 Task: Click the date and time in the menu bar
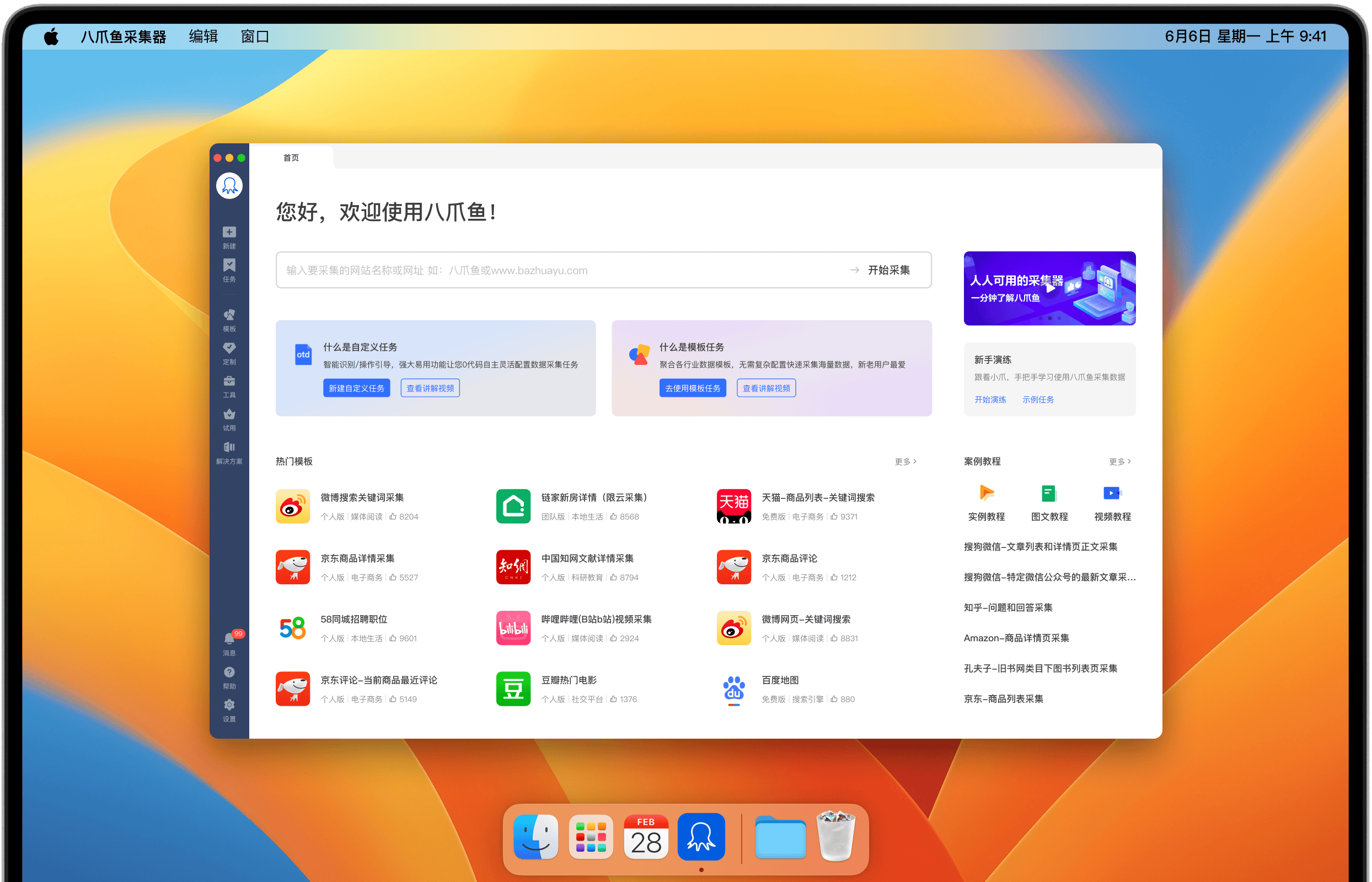point(1245,36)
